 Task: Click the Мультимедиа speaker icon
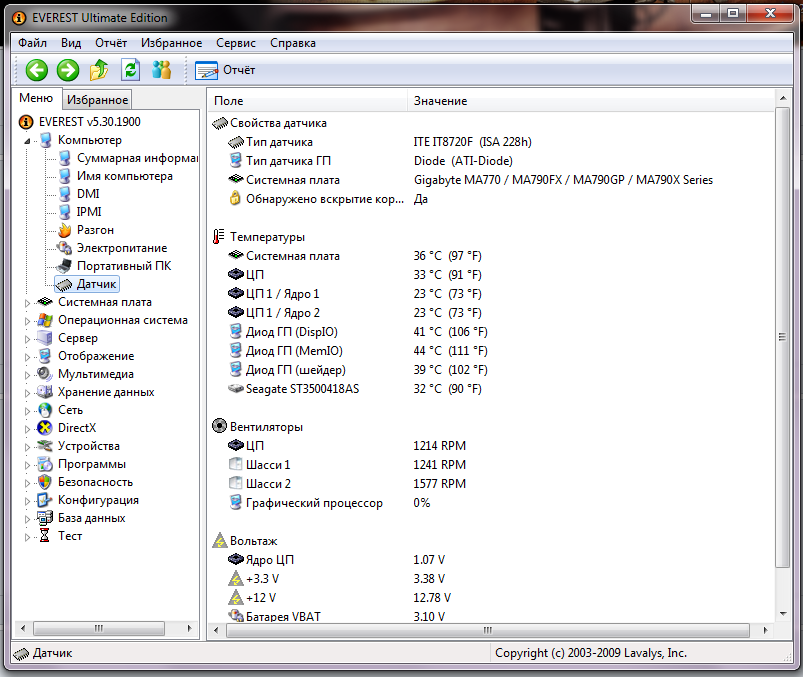[x=45, y=374]
